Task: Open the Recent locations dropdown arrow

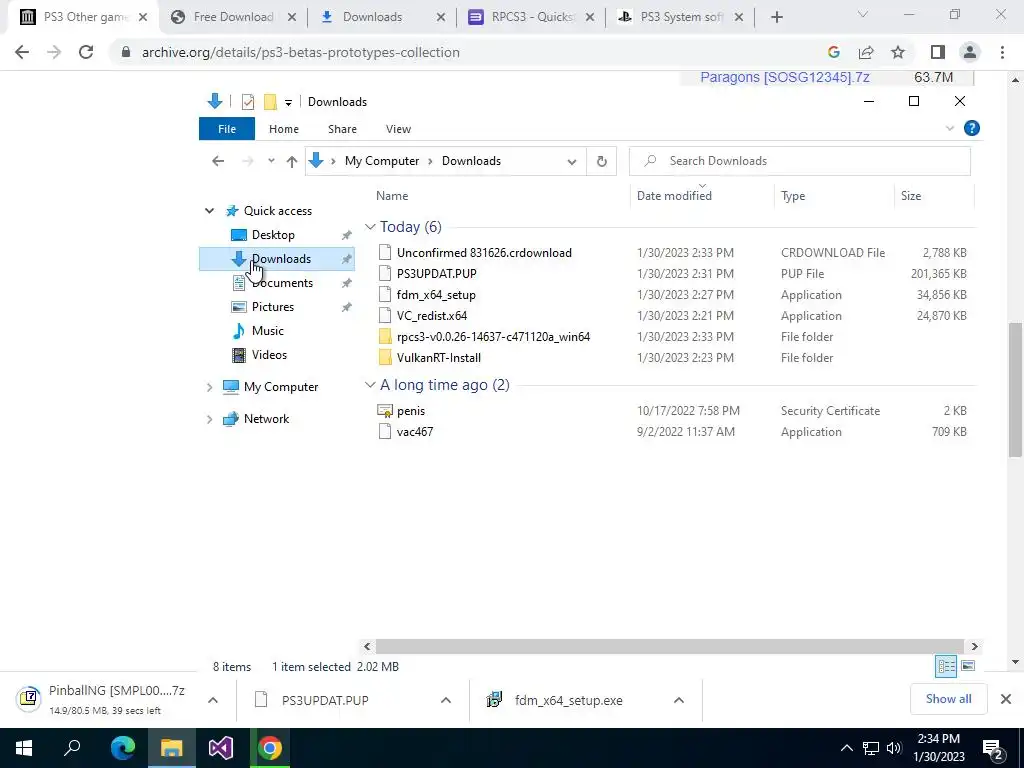Action: (271, 161)
